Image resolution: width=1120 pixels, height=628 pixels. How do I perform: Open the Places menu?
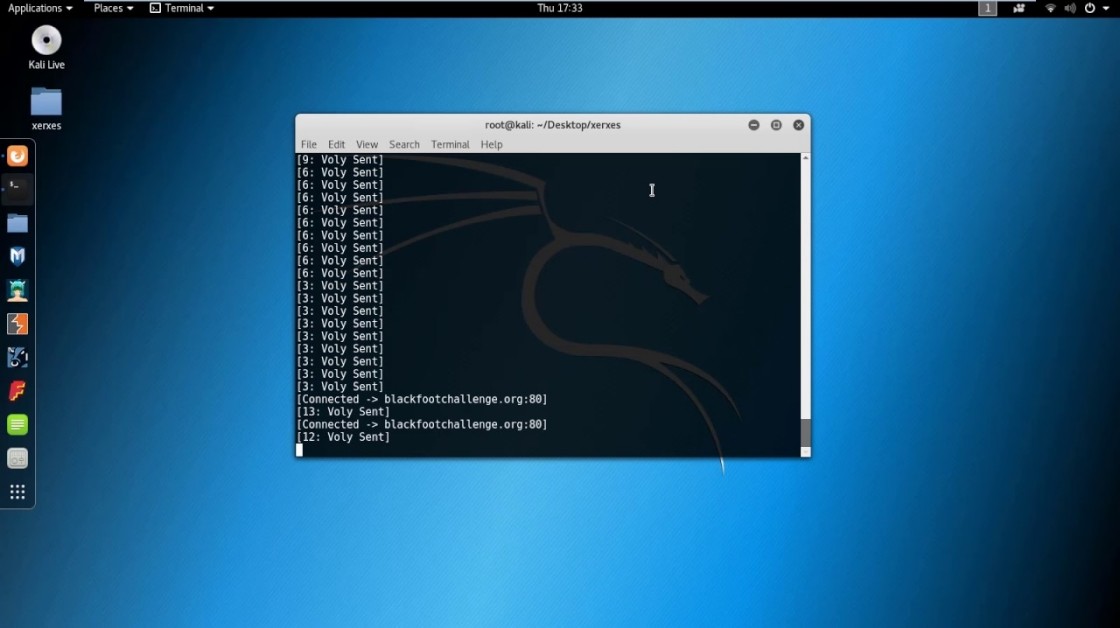pos(114,8)
